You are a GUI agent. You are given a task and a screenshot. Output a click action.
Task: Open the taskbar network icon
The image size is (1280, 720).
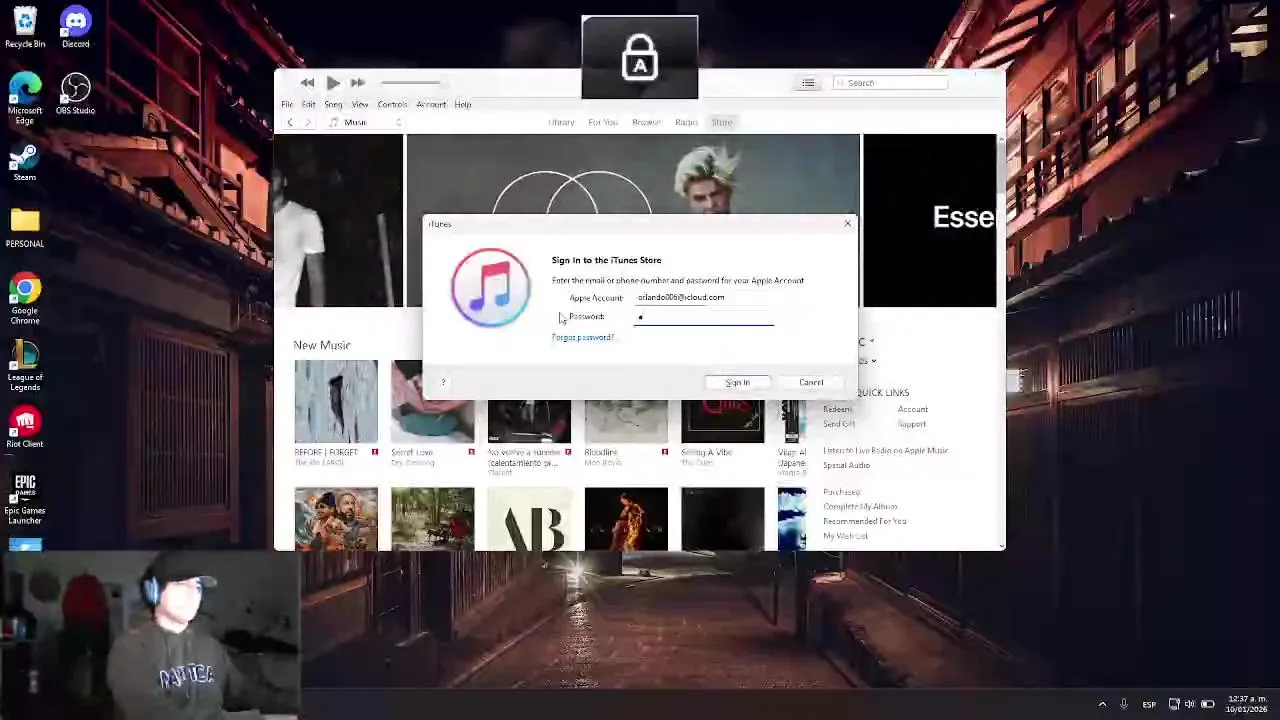pyautogui.click(x=1174, y=704)
